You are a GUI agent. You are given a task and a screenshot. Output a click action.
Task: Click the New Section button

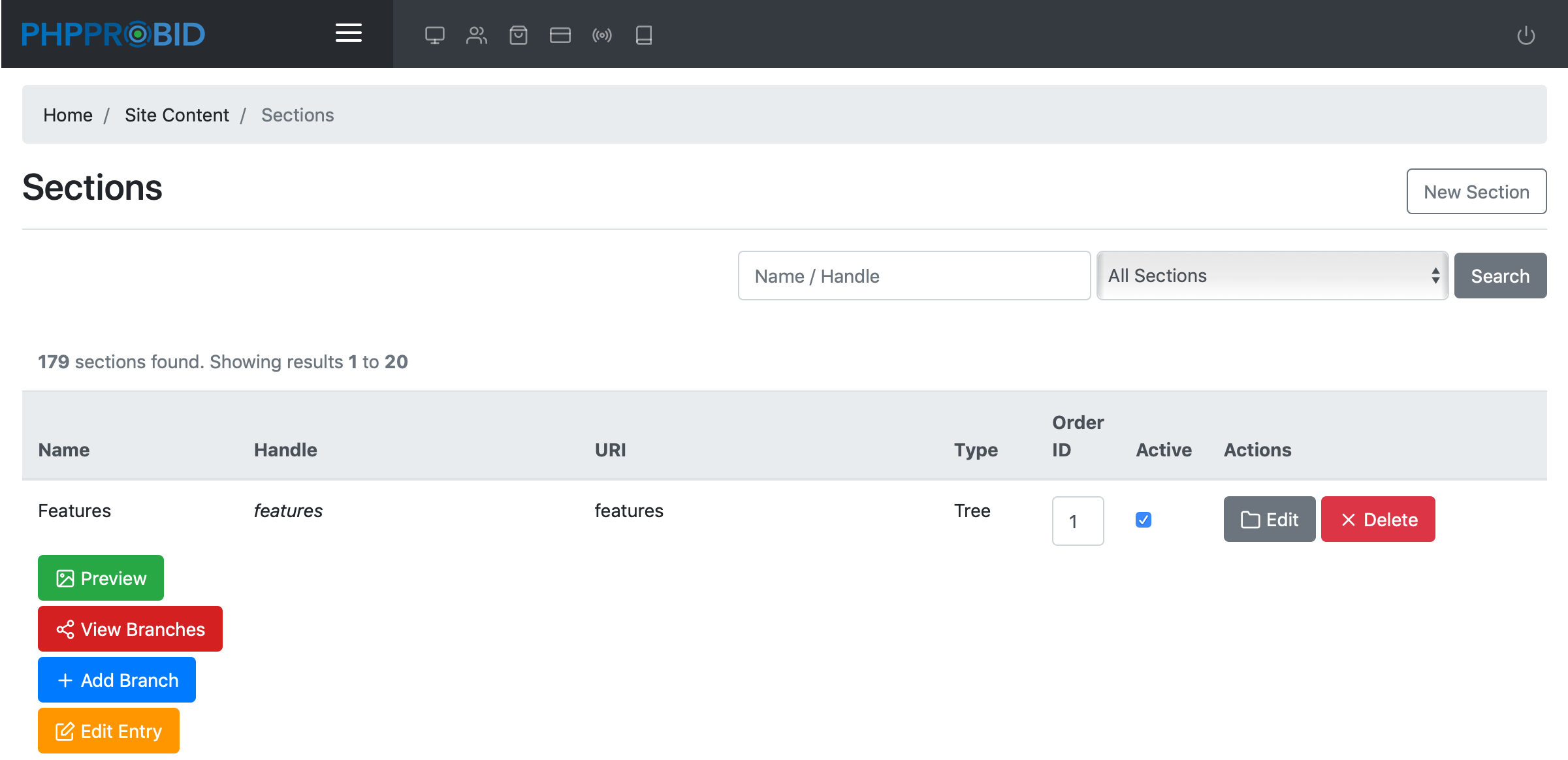(1476, 191)
